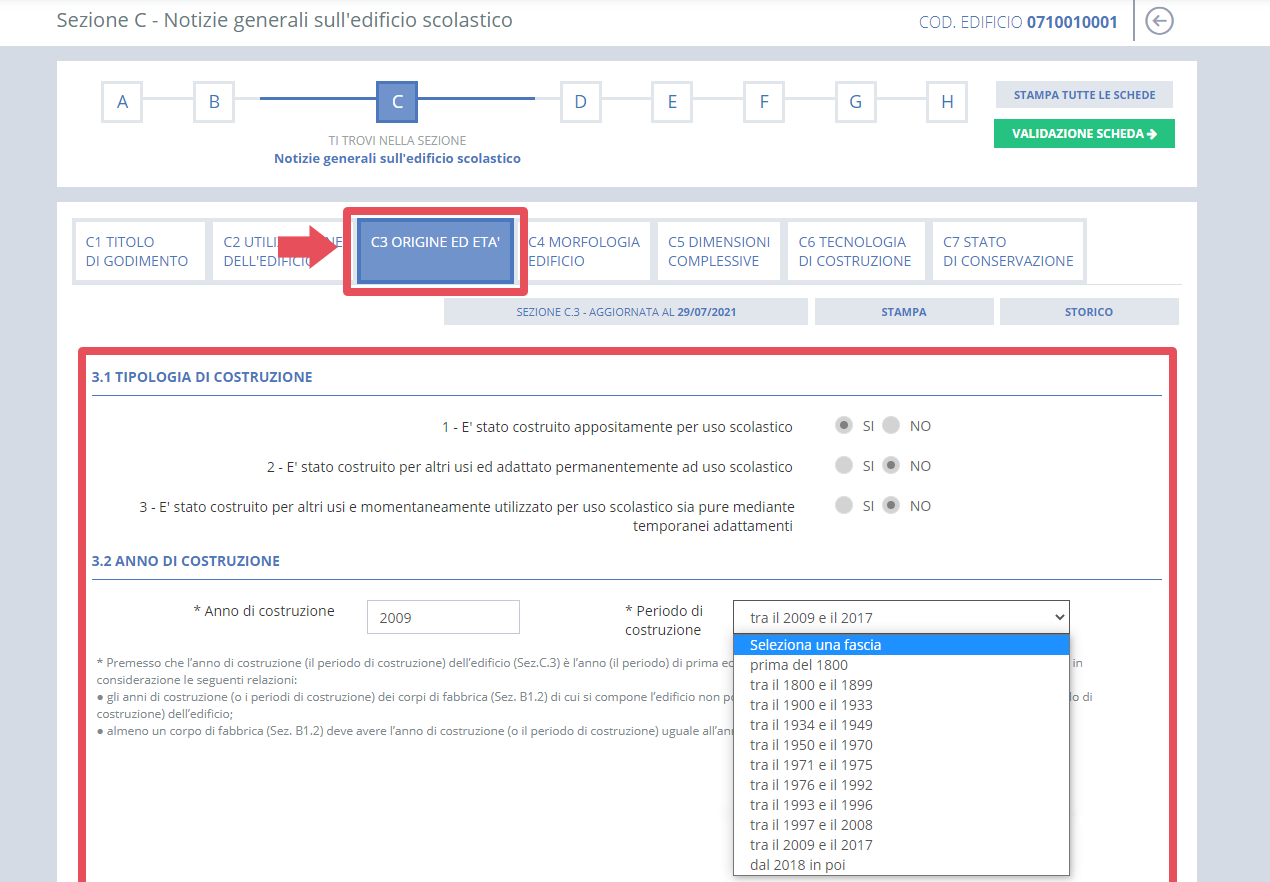
Task: Click the Anno di costruzione input field
Action: 442,616
